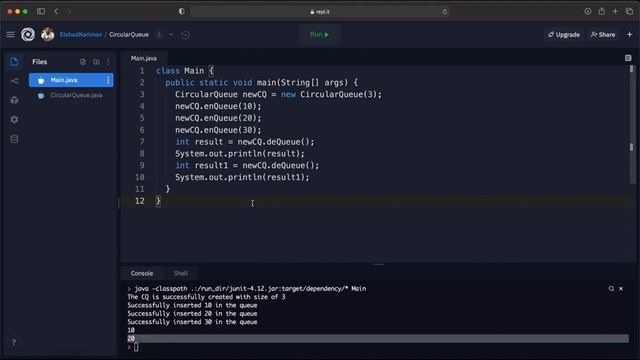
Task: Click 'CircularQueue newCQ = new CircularQueue(3);' line
Action: point(278,94)
